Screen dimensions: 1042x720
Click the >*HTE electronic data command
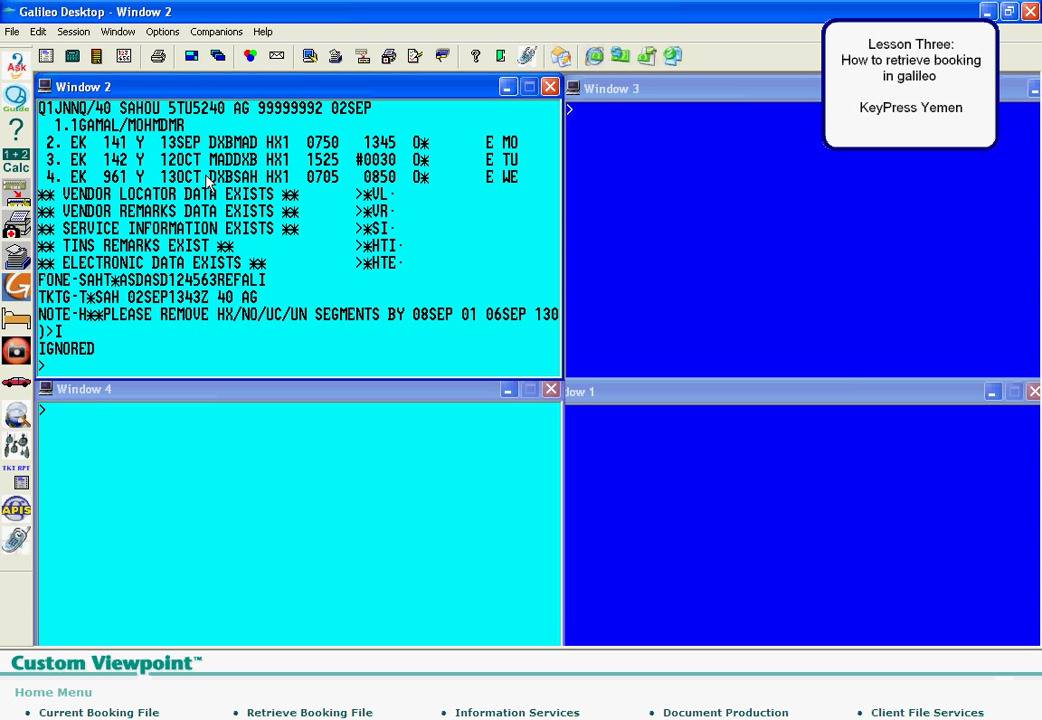pos(379,263)
